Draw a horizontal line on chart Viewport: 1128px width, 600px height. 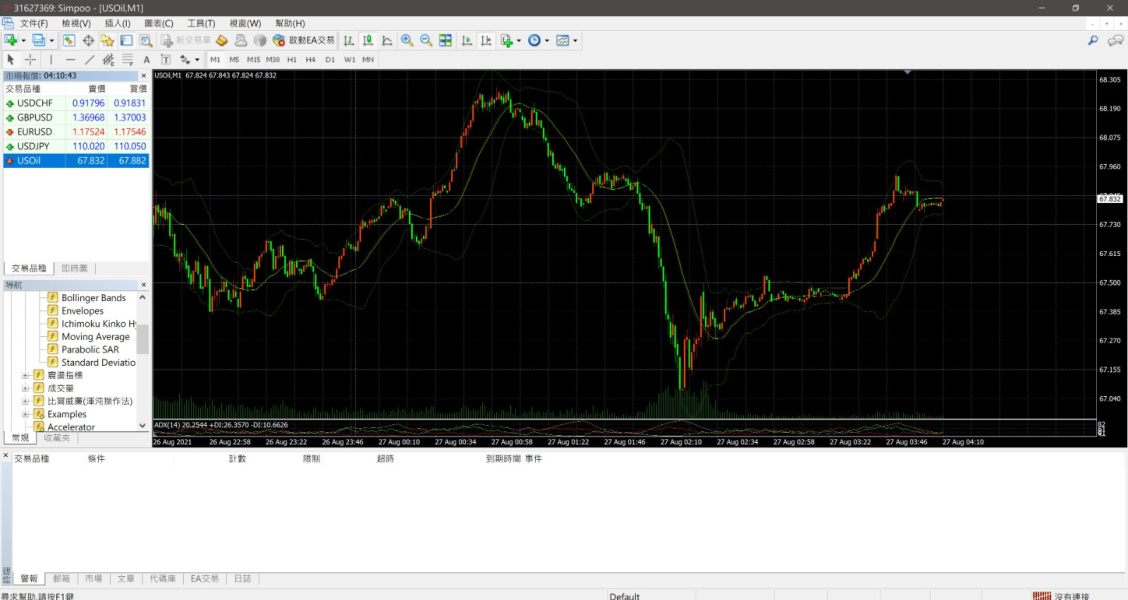[70, 60]
